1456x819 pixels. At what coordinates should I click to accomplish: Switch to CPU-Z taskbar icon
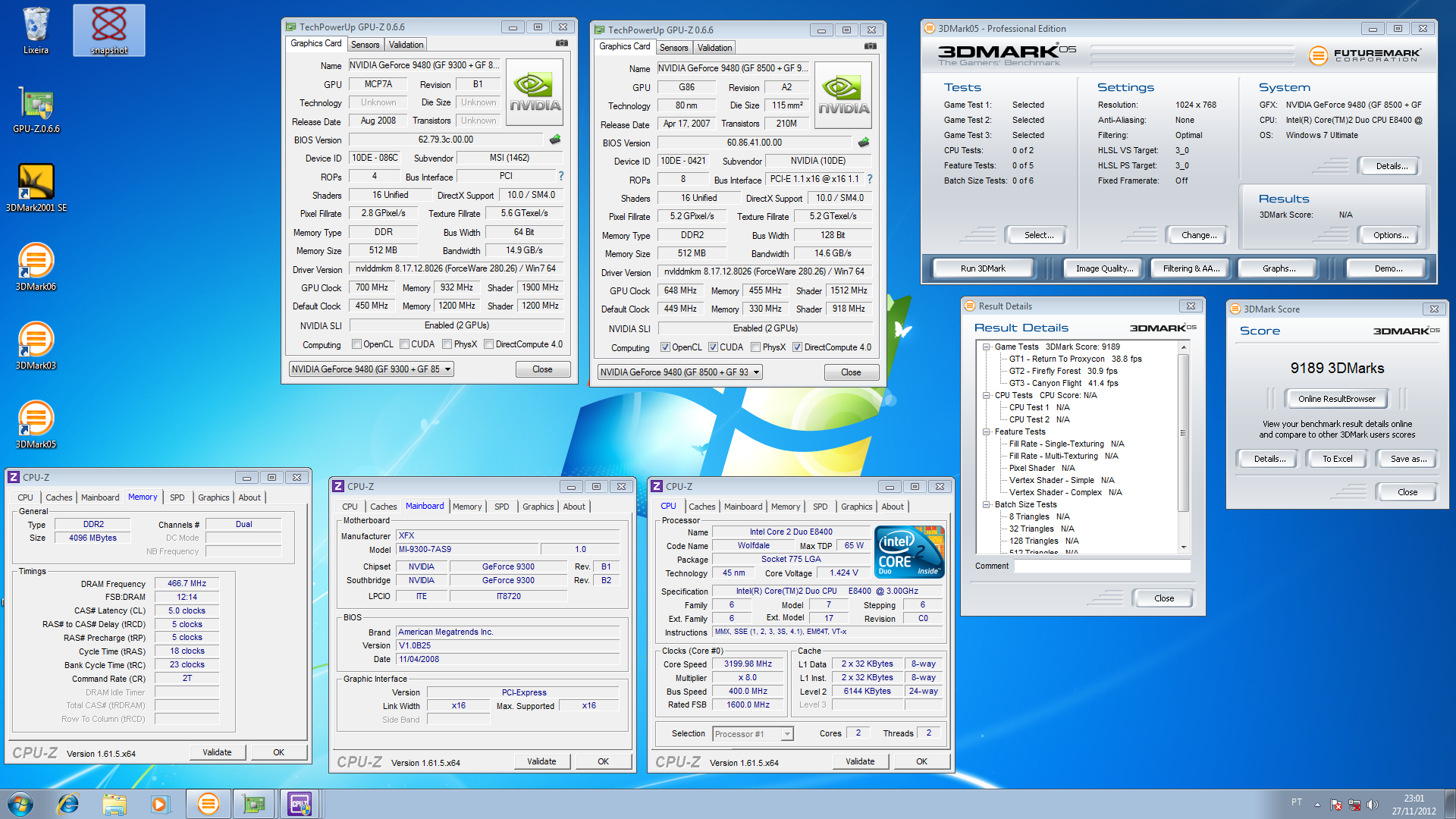tap(300, 804)
